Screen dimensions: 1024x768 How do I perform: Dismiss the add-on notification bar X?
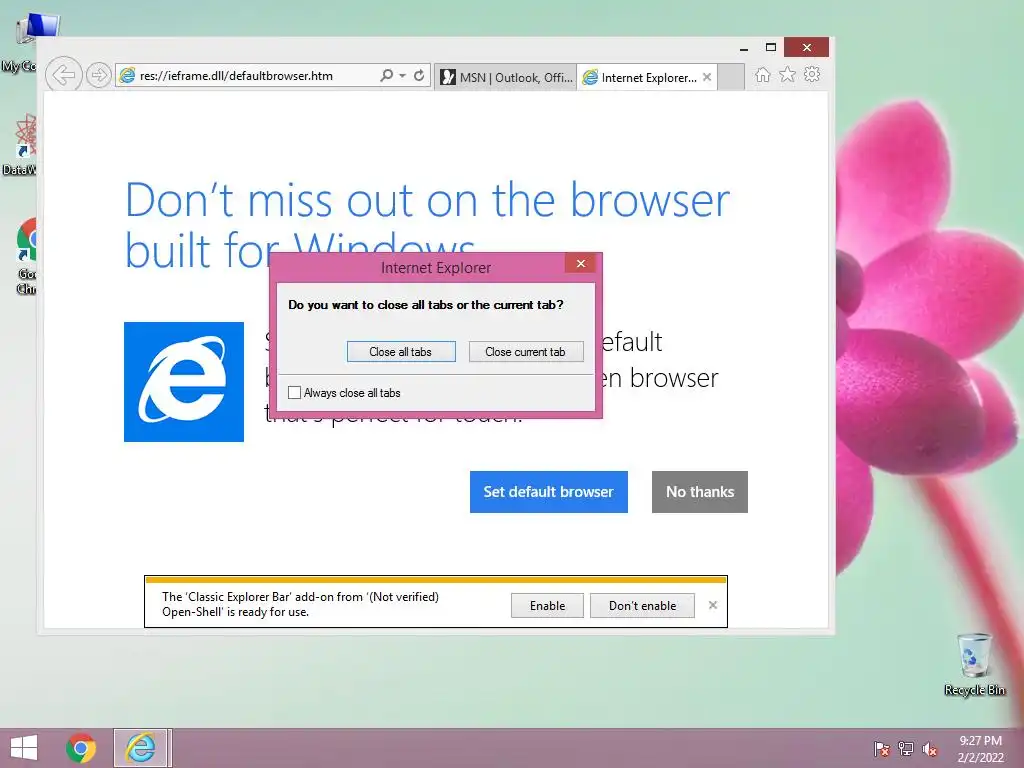712,605
